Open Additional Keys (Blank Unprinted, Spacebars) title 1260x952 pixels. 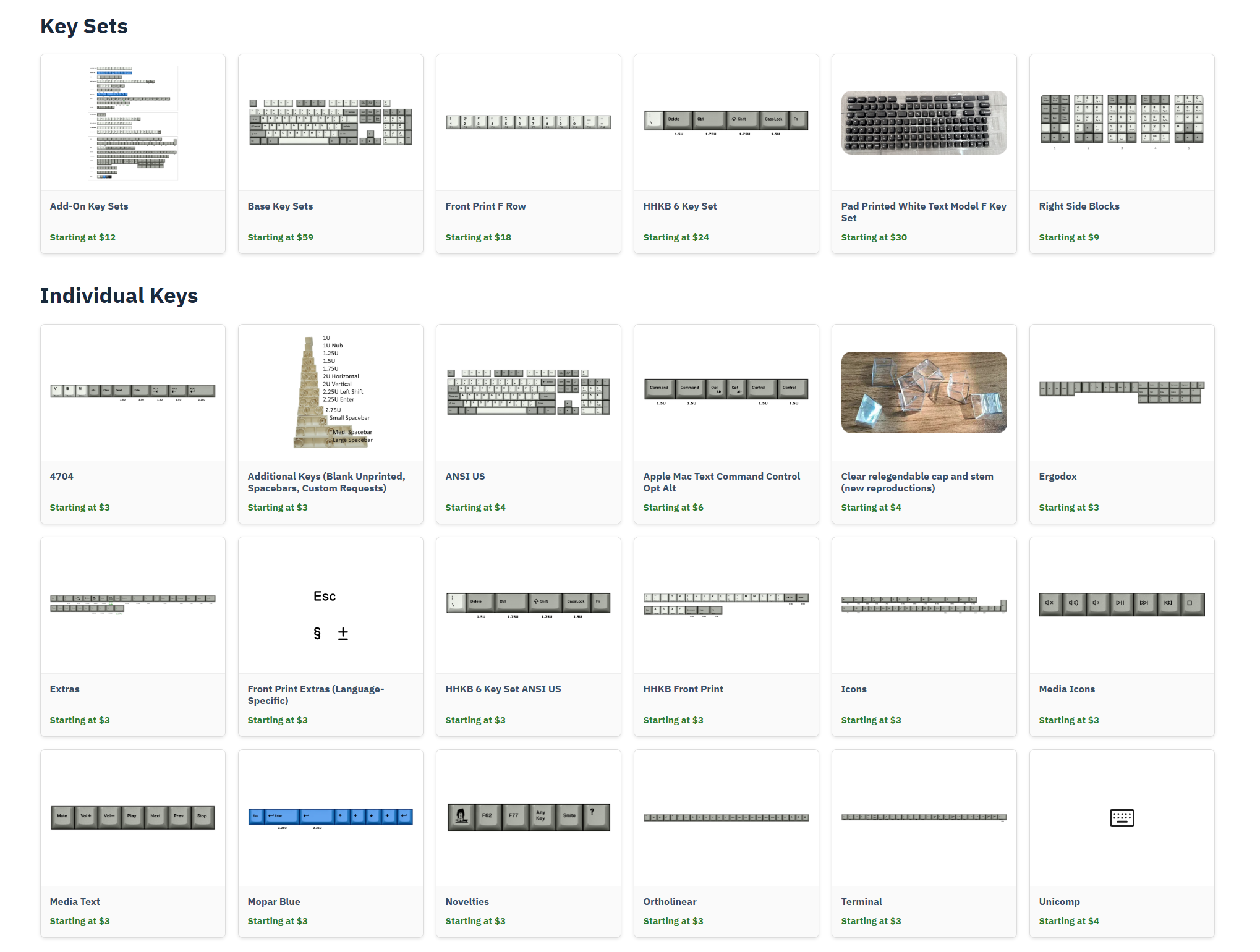[326, 482]
